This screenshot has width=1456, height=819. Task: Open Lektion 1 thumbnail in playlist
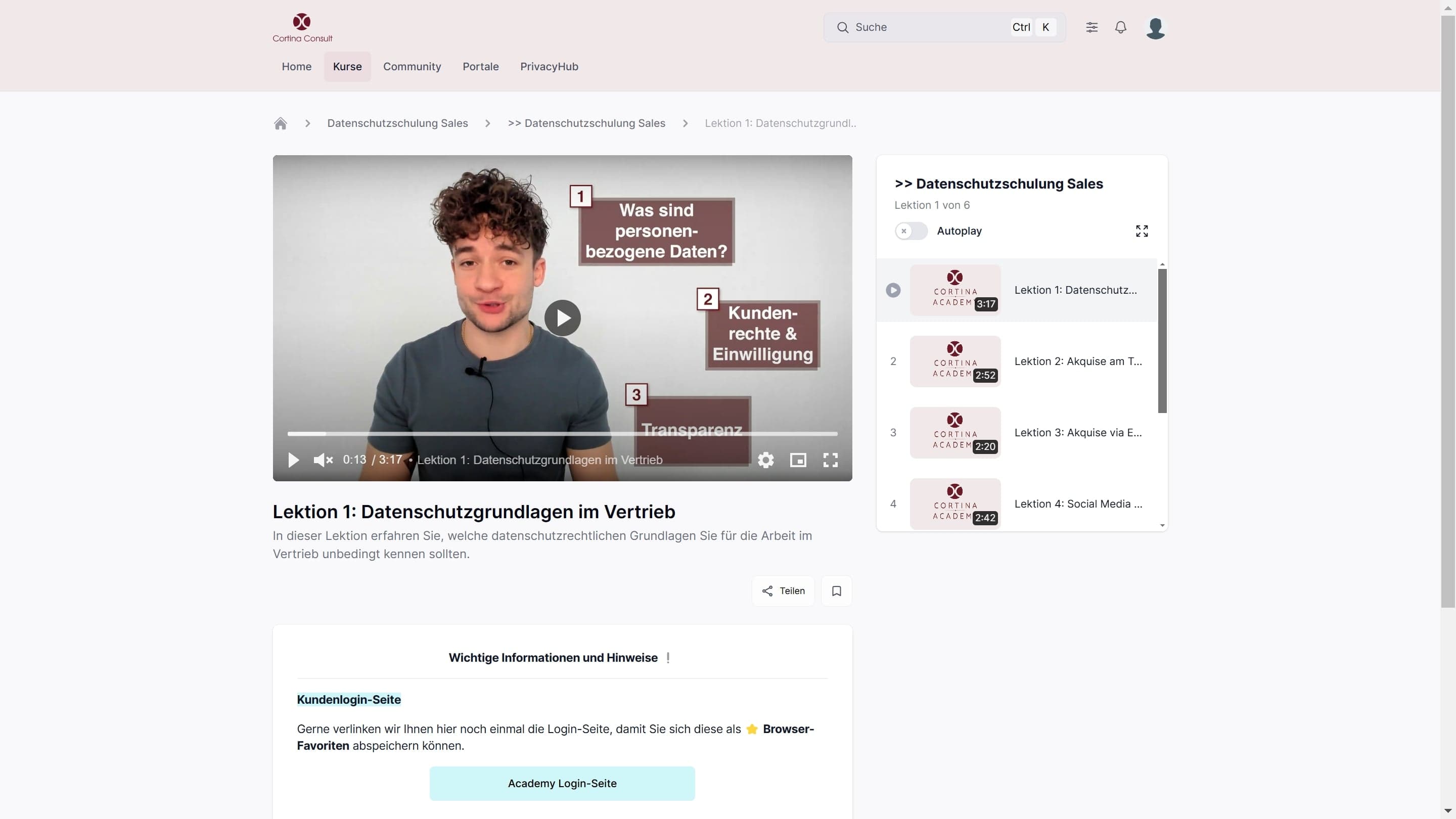point(954,290)
